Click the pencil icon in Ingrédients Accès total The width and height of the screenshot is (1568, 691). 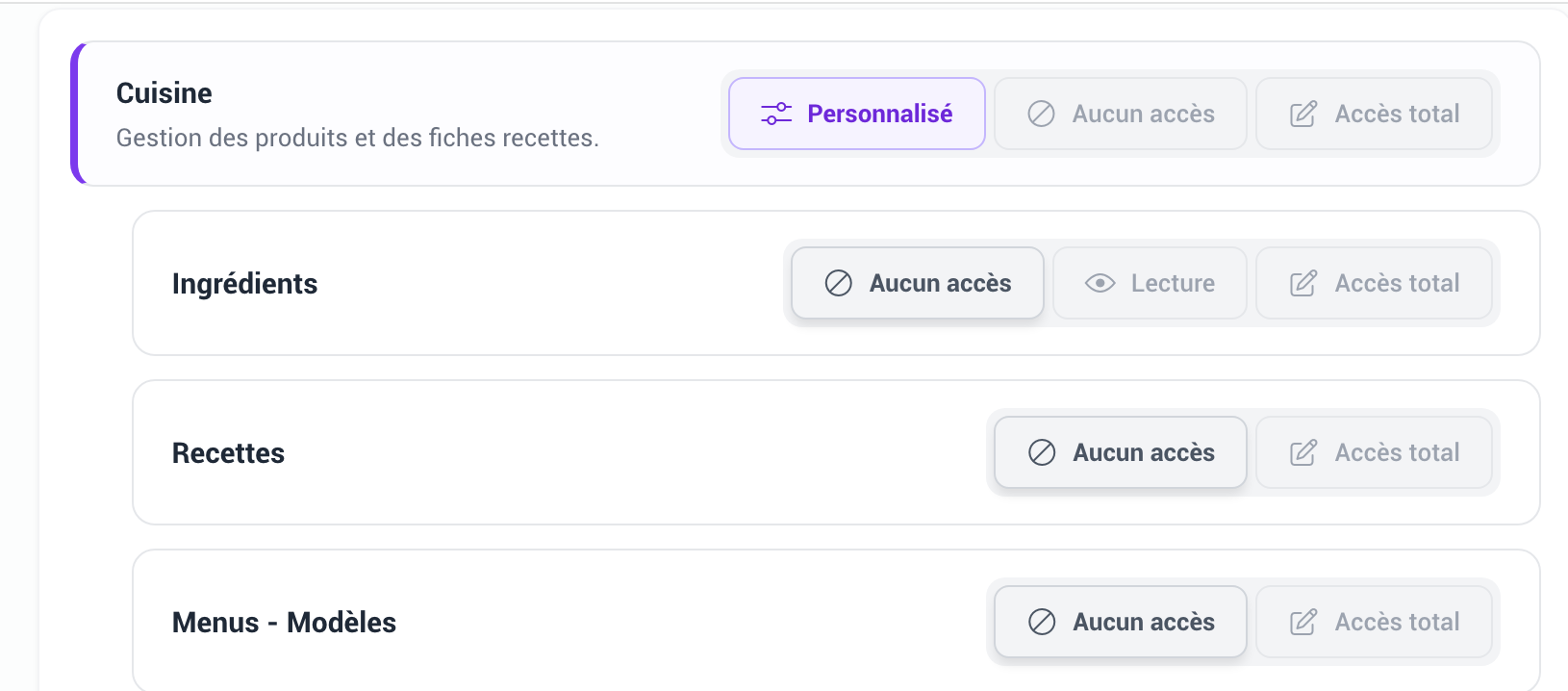pos(1303,283)
